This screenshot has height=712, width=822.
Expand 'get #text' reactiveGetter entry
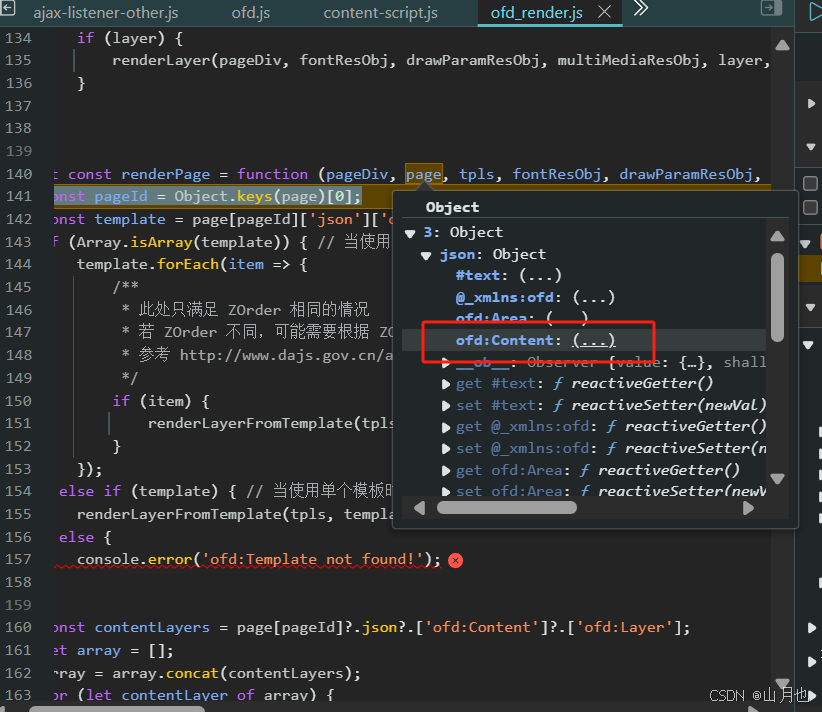tap(446, 384)
